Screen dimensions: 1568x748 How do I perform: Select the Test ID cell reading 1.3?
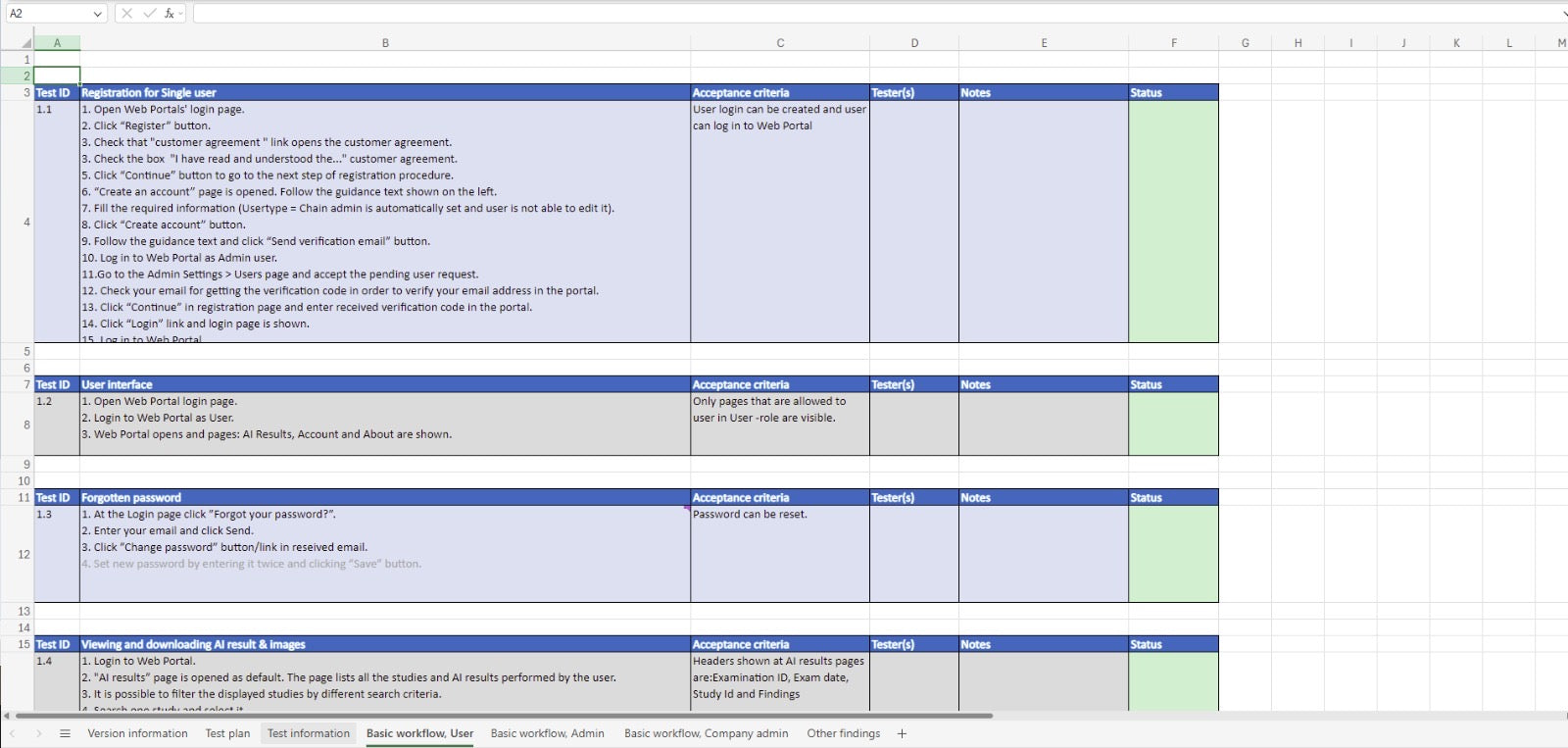(x=57, y=554)
